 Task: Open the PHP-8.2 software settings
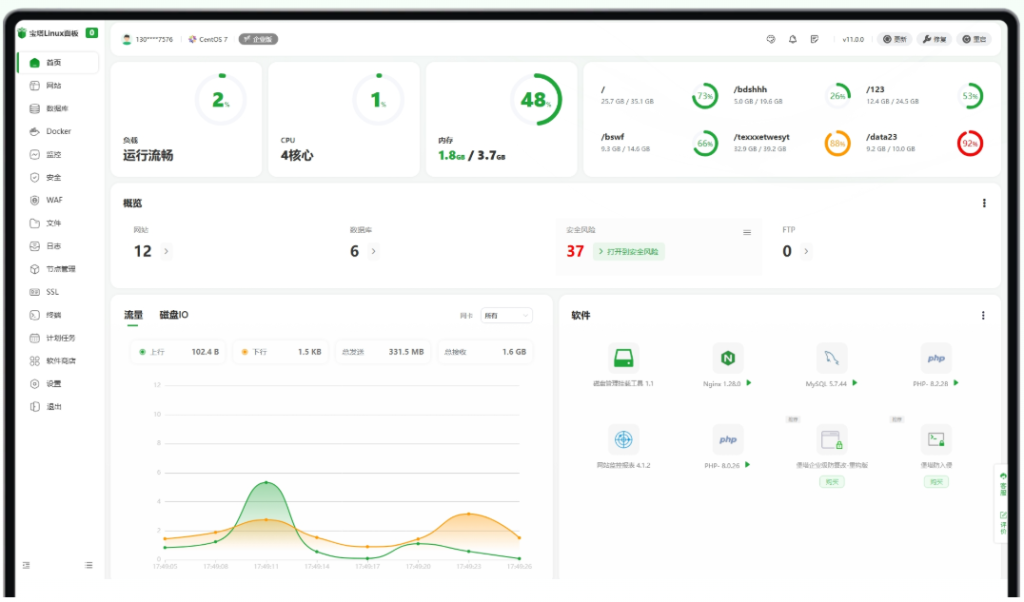click(x=936, y=359)
